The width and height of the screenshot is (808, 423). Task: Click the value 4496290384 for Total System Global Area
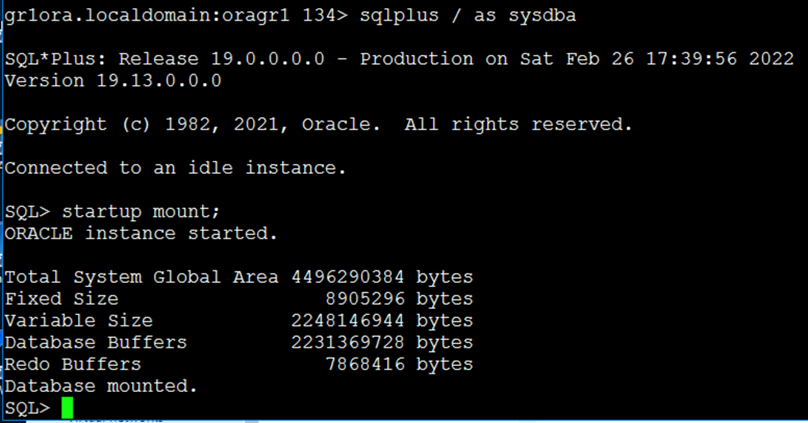click(x=348, y=277)
